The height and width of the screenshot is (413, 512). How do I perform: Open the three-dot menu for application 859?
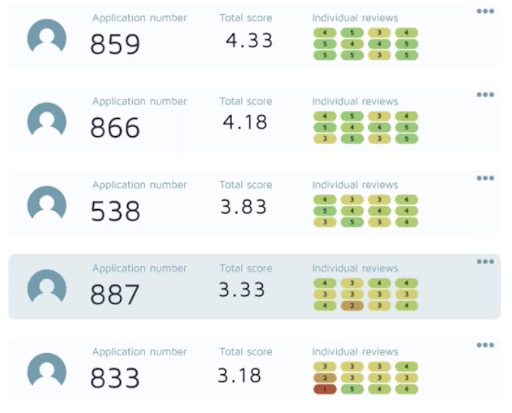[x=485, y=11]
